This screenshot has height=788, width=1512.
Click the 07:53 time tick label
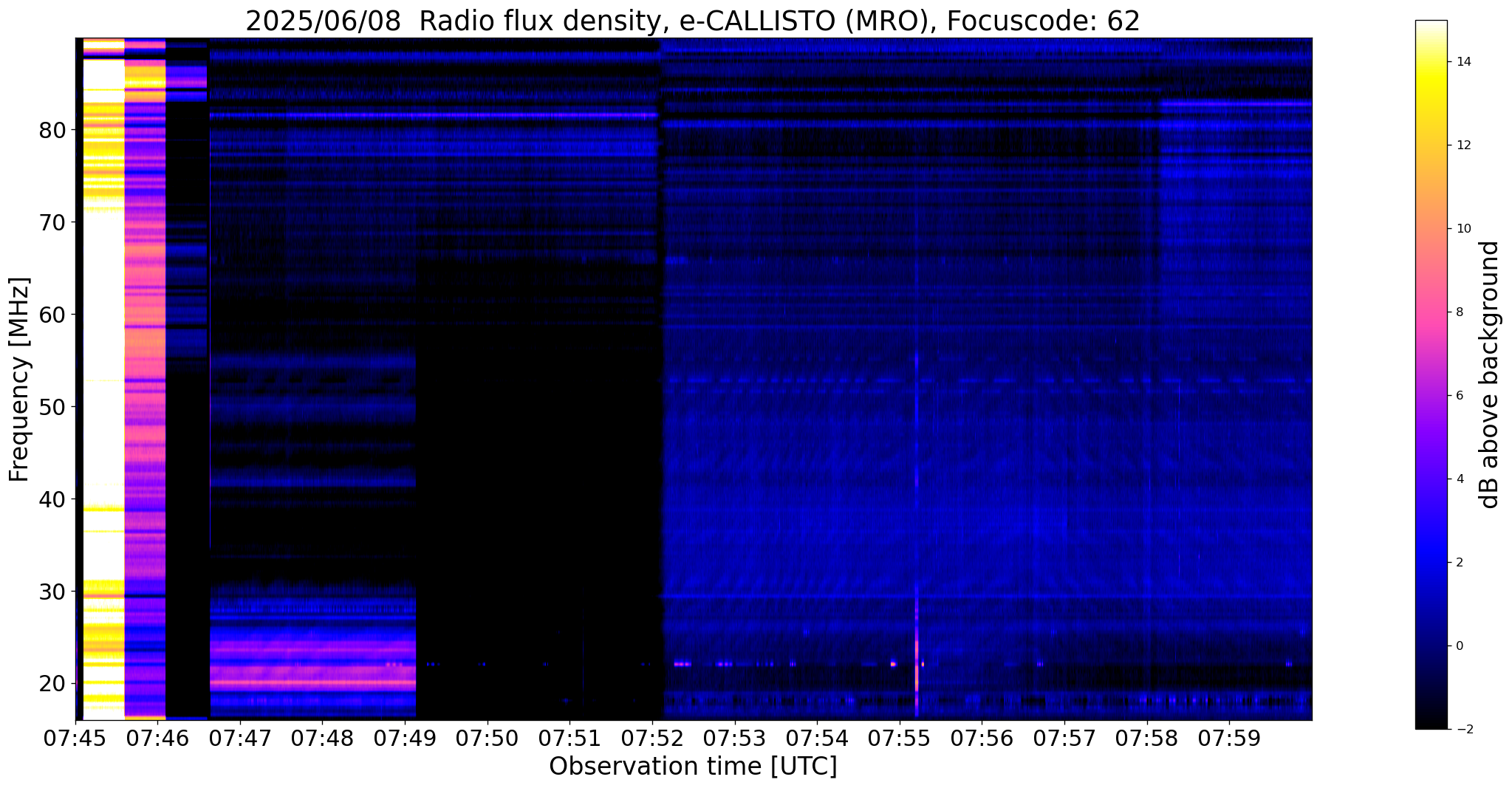pyautogui.click(x=735, y=739)
